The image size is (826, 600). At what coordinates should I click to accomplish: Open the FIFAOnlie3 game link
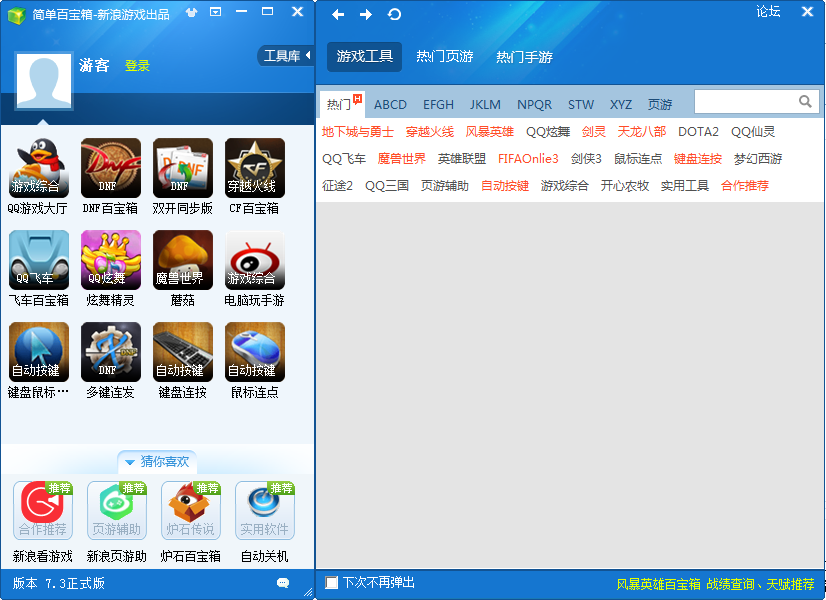click(x=528, y=159)
